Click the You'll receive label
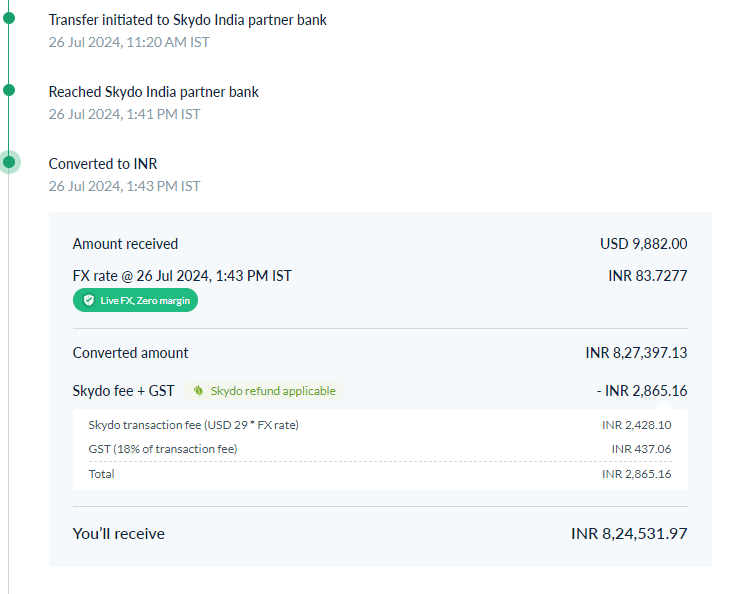733x594 pixels. pyautogui.click(x=118, y=534)
